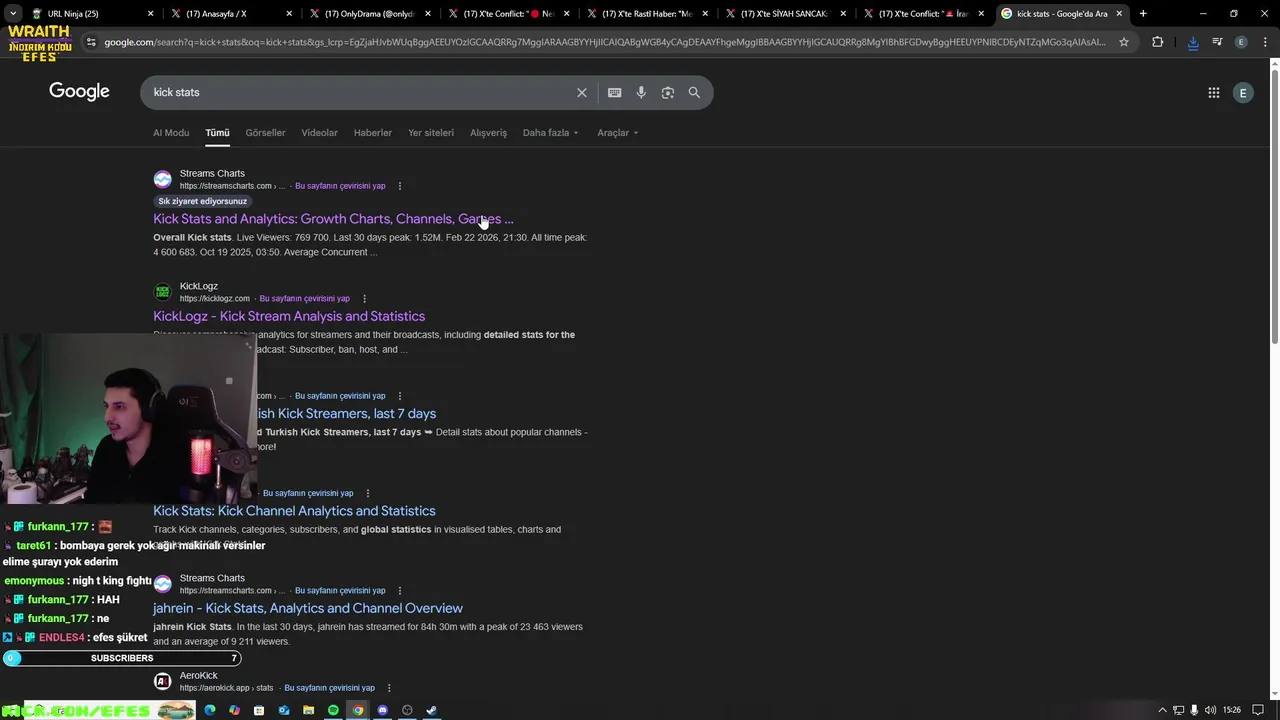
Task: Translate the AeroKick page via Bu sayfanın çevirisini yap
Action: (x=329, y=688)
